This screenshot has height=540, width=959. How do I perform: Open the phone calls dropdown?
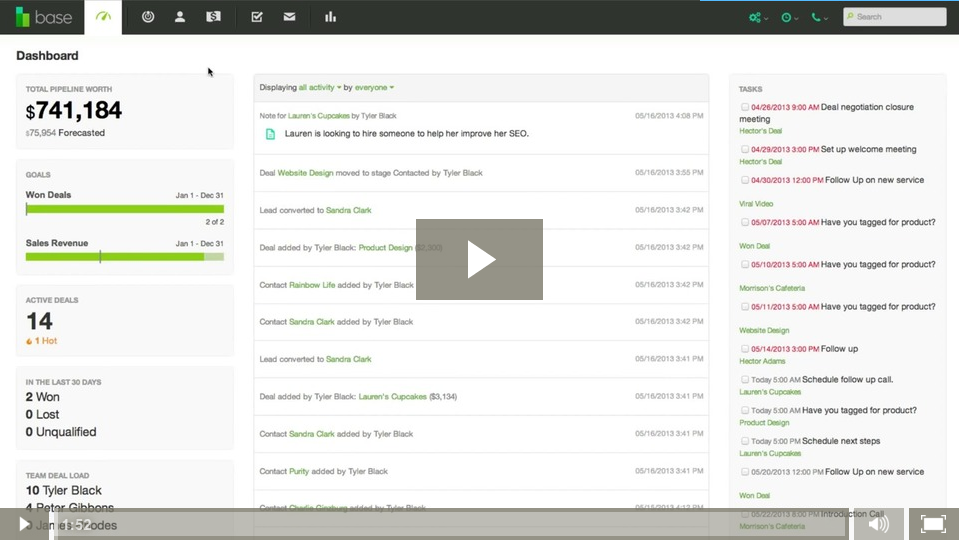(820, 17)
